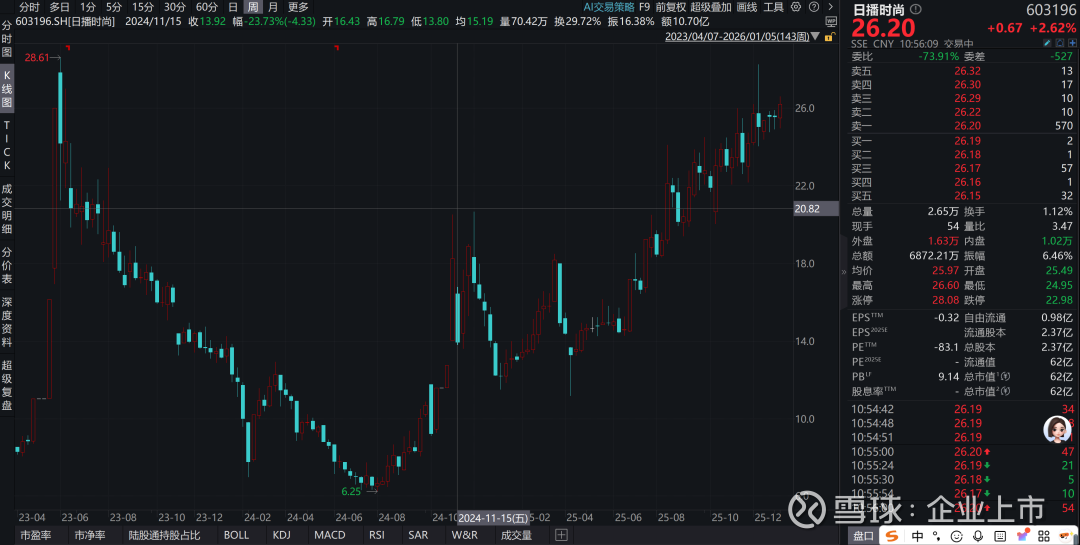Open the emoji smiley icon
Image resolution: width=1080 pixels, height=545 pixels.
(x=957, y=535)
